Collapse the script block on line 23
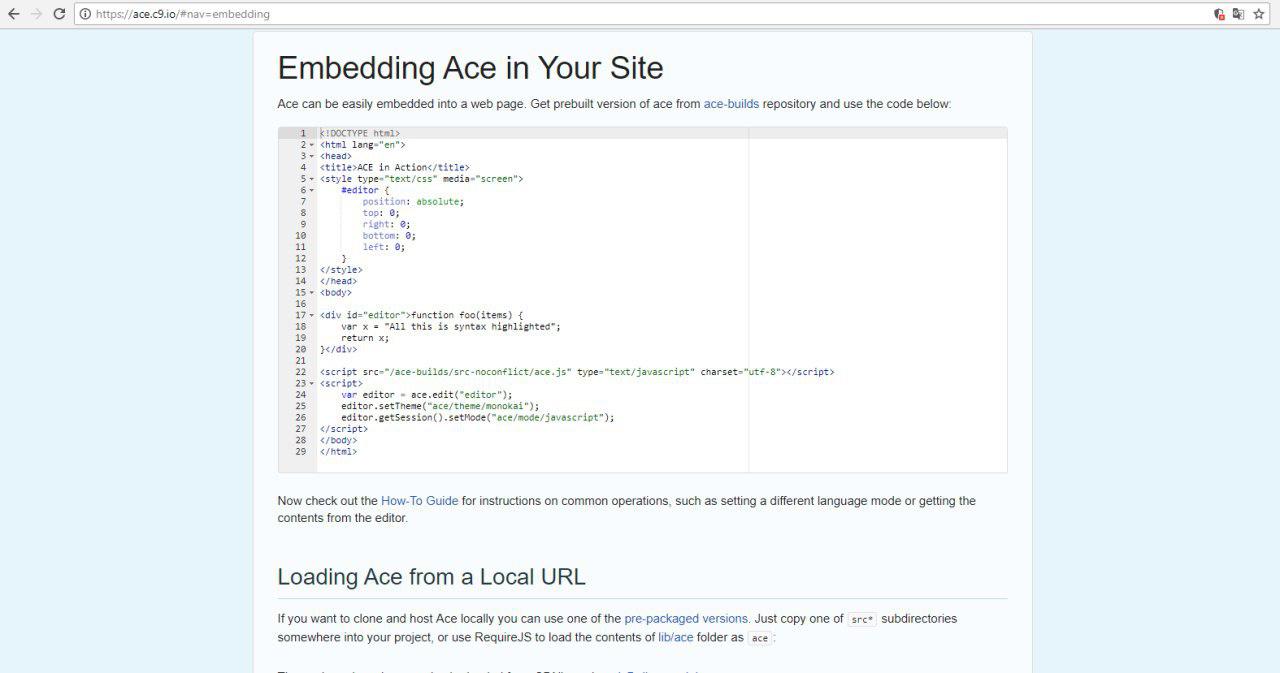This screenshot has height=673, width=1280. [x=311, y=384]
